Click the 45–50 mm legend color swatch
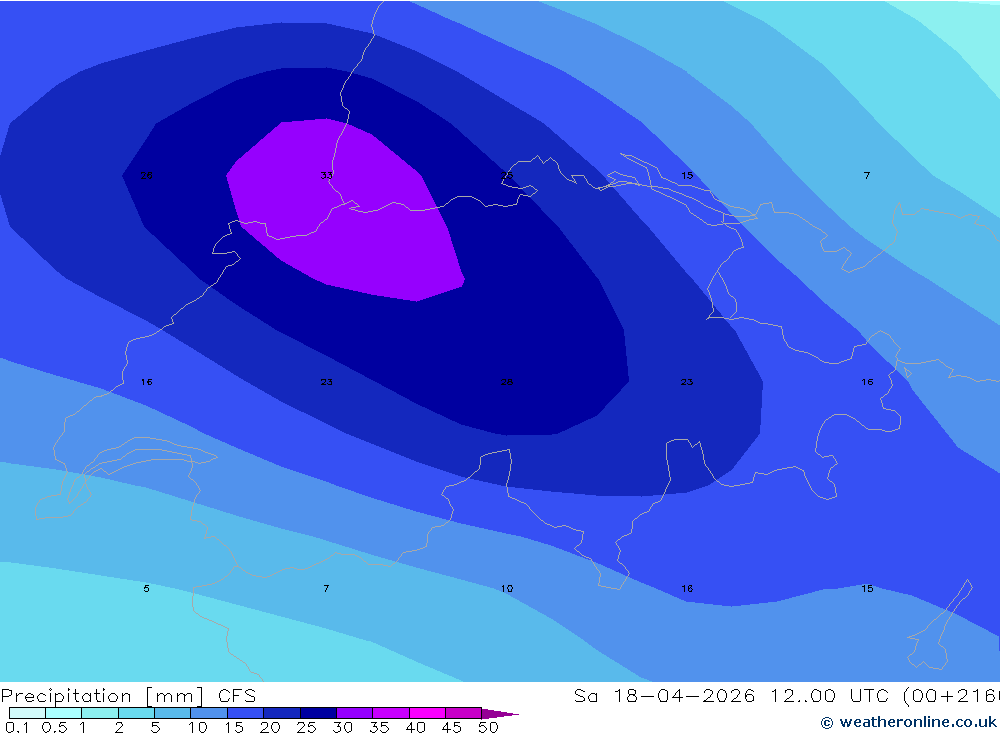Image resolution: width=1000 pixels, height=733 pixels. [x=463, y=713]
